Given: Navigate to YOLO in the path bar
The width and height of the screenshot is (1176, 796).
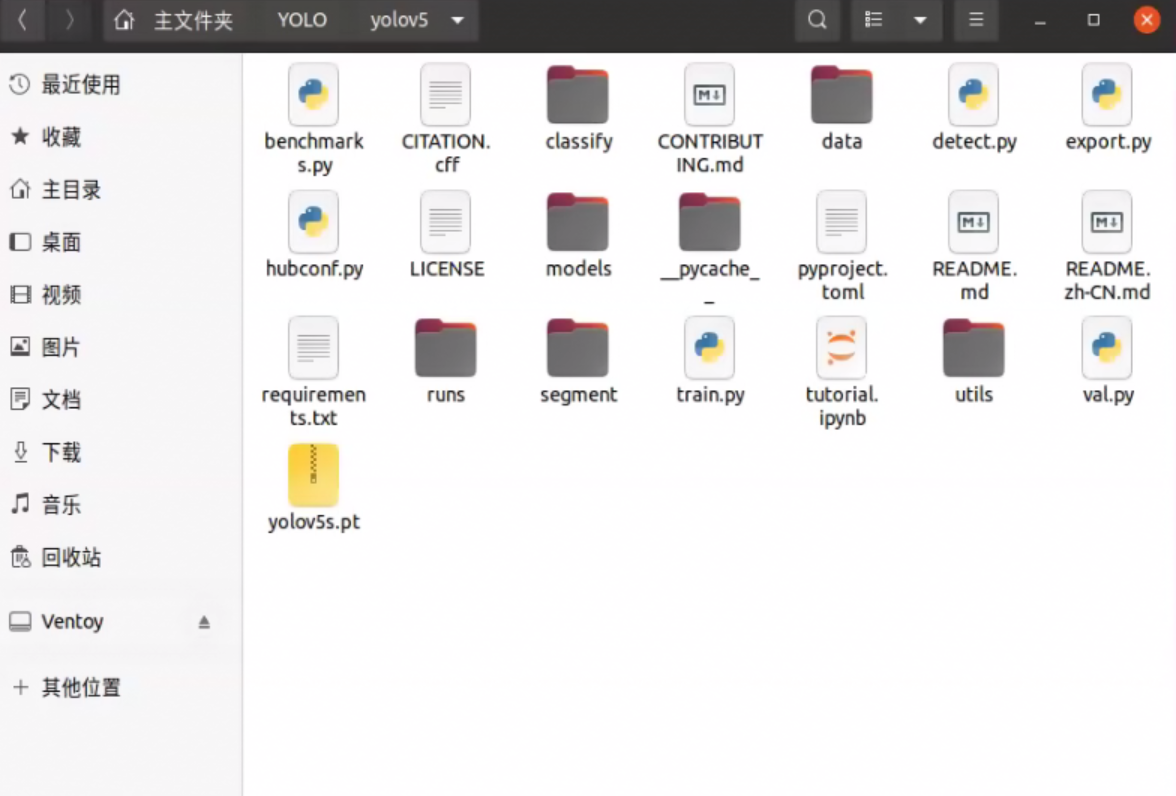Looking at the screenshot, I should coord(302,20).
